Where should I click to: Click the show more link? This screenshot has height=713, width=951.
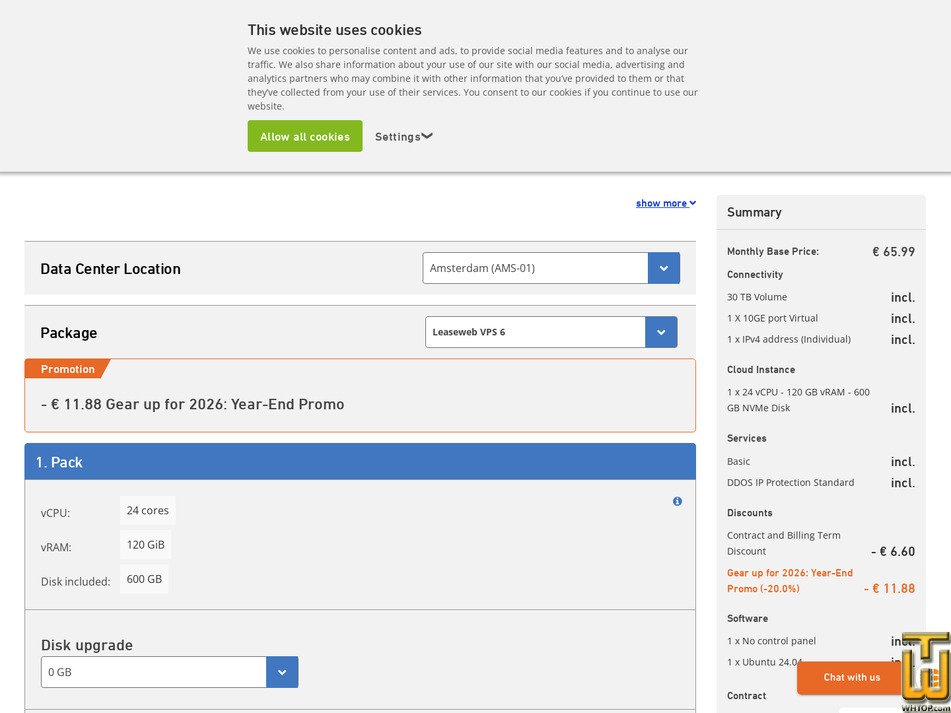665,203
